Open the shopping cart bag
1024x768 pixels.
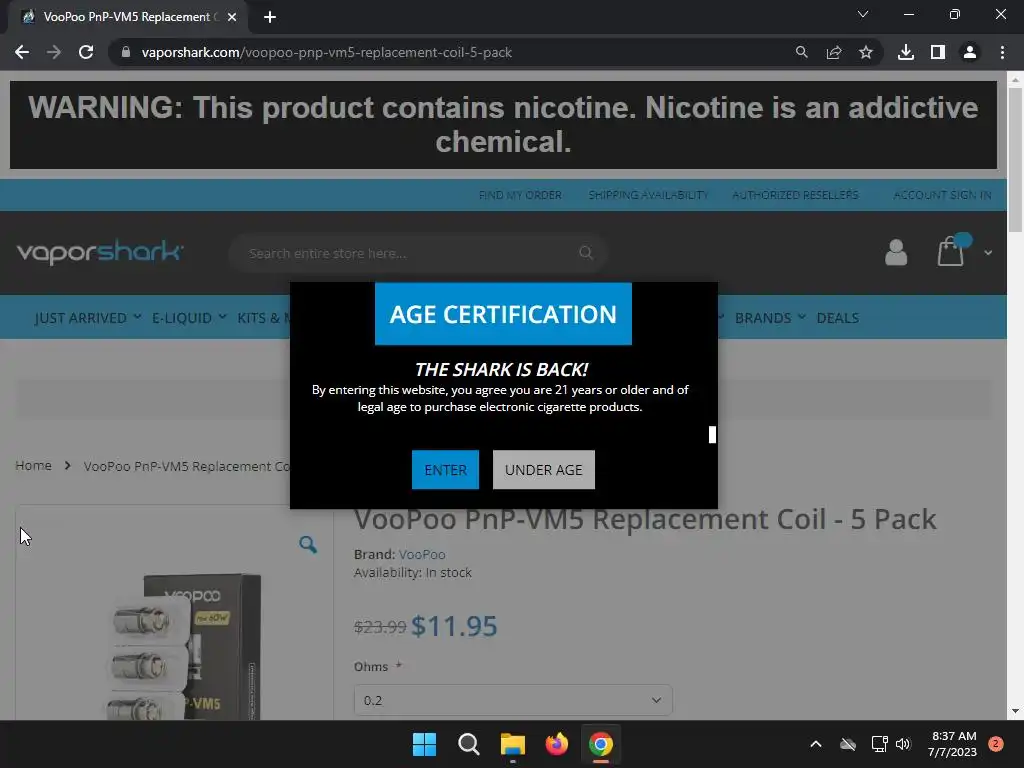tap(951, 251)
